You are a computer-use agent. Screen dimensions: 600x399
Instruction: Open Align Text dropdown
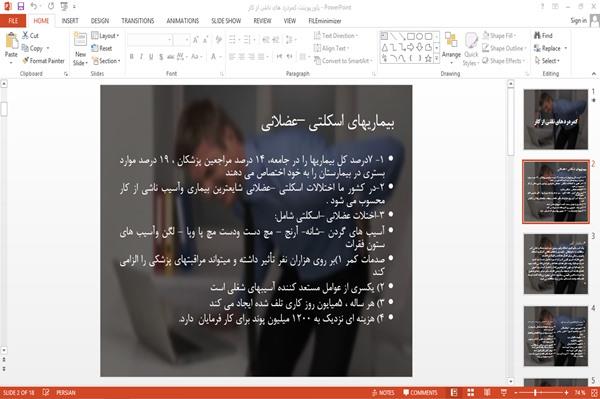coord(331,48)
